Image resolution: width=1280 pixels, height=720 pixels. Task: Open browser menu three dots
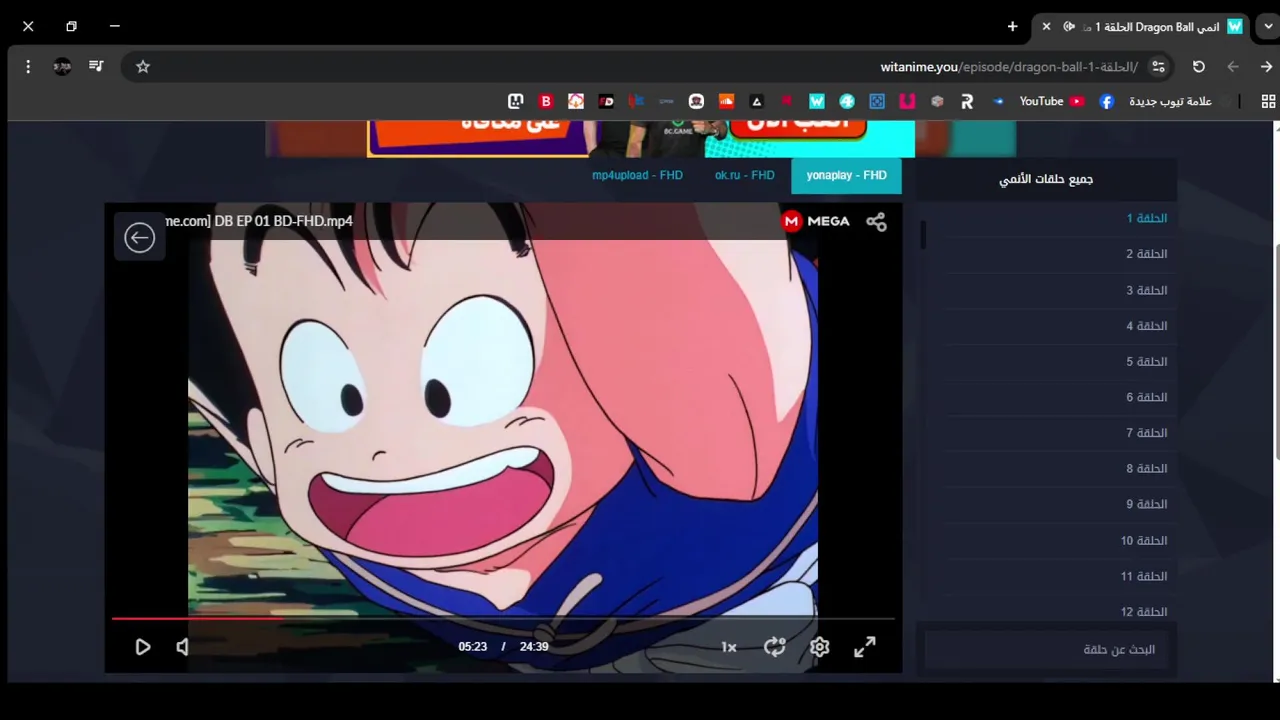[28, 67]
